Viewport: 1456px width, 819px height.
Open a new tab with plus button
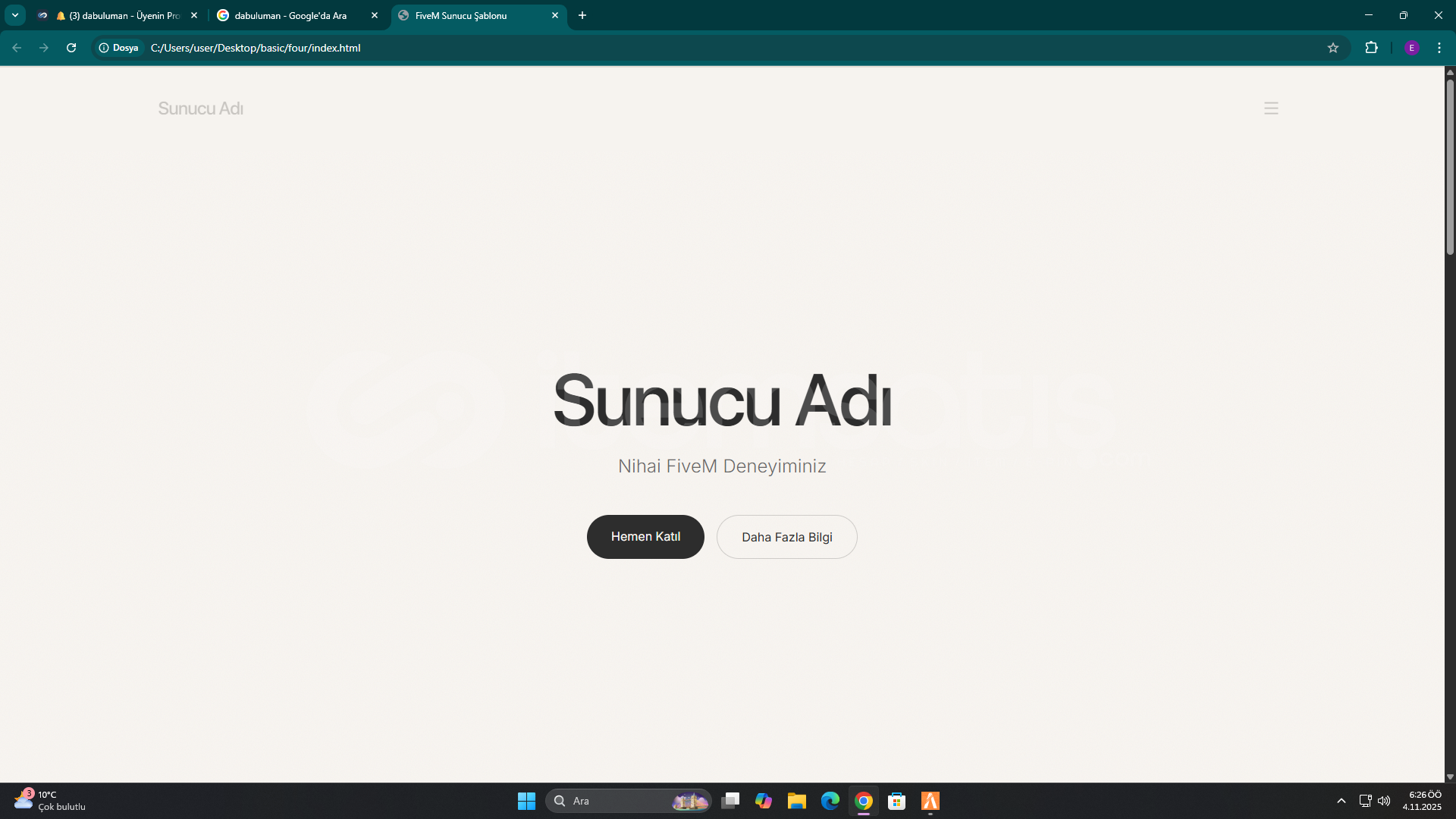coord(582,15)
